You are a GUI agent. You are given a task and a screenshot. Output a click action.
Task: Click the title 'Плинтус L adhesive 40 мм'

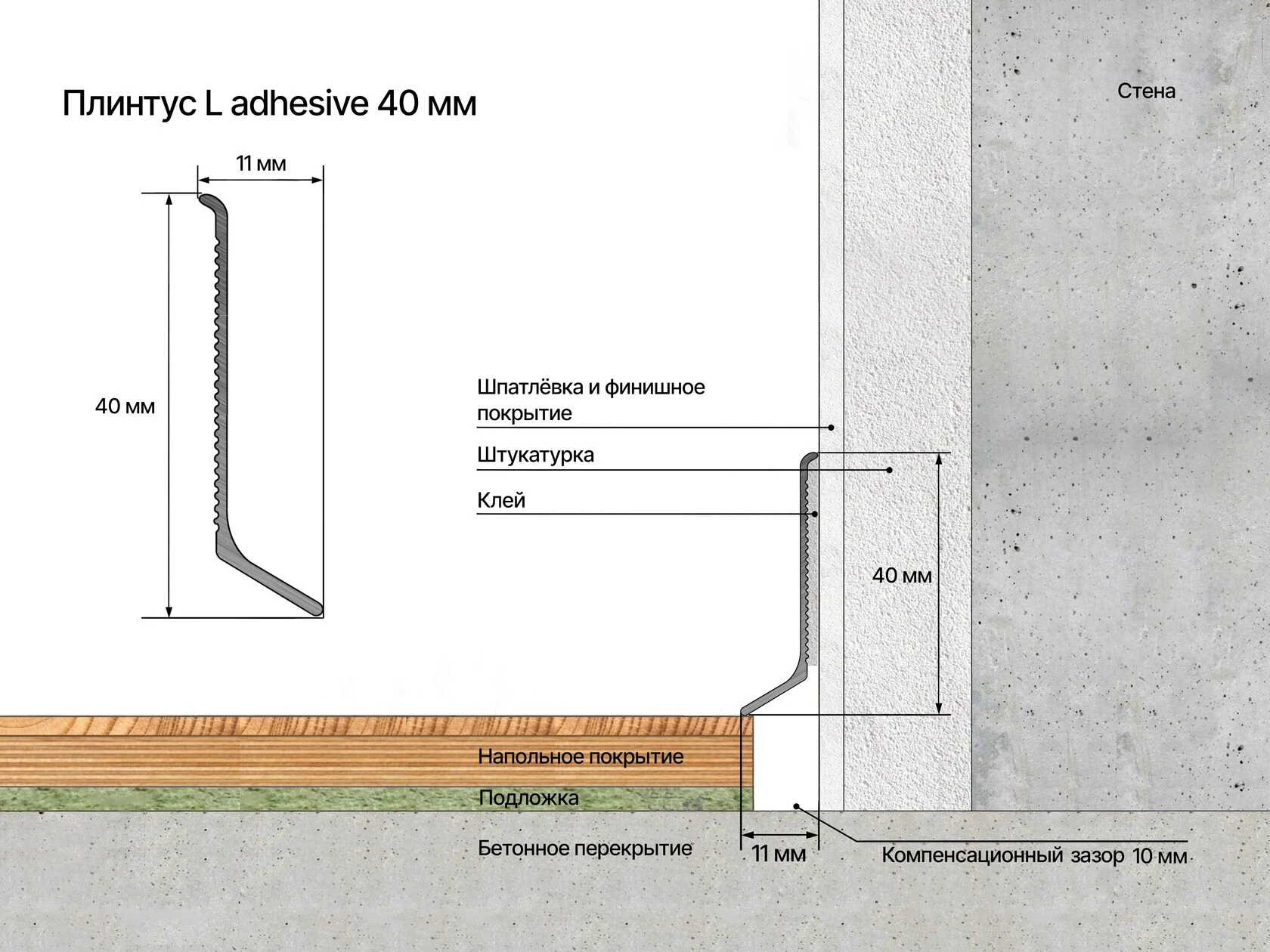point(269,104)
